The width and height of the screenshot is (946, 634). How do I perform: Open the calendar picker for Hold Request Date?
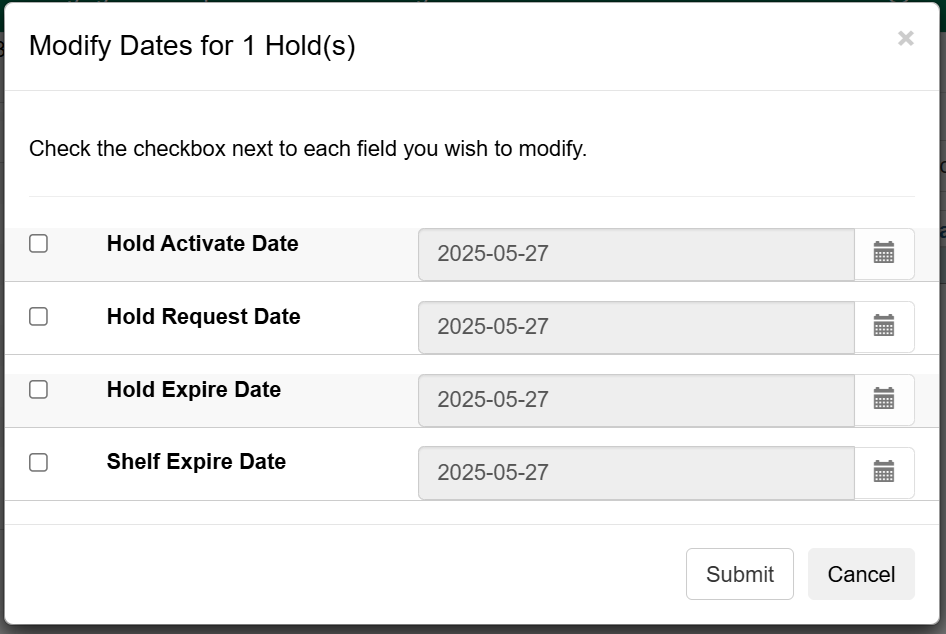884,327
